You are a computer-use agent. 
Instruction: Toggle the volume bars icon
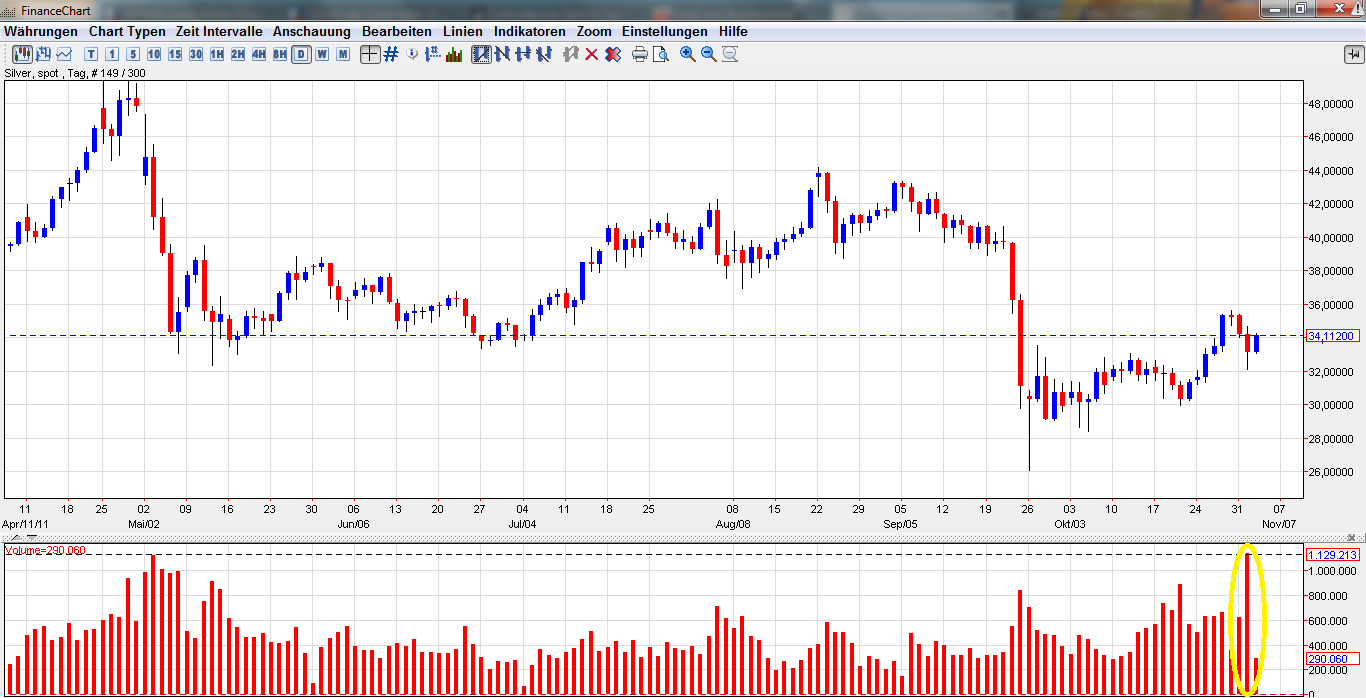pos(454,54)
